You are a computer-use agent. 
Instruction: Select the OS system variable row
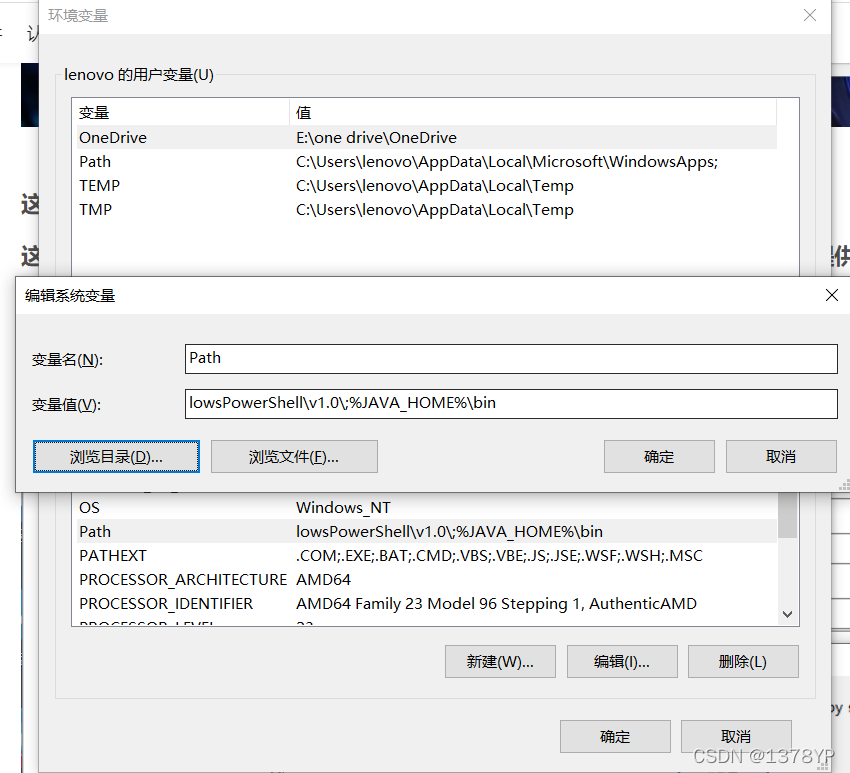pyautogui.click(x=427, y=507)
